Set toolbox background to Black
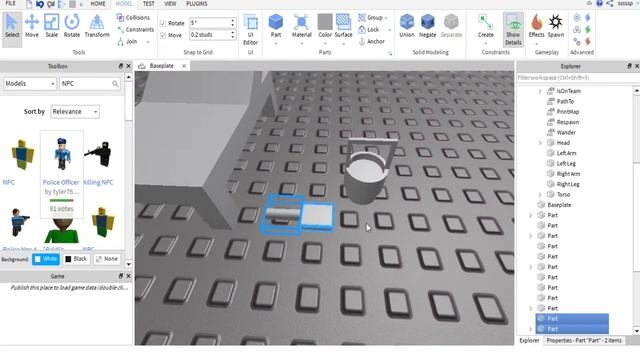 [76, 259]
